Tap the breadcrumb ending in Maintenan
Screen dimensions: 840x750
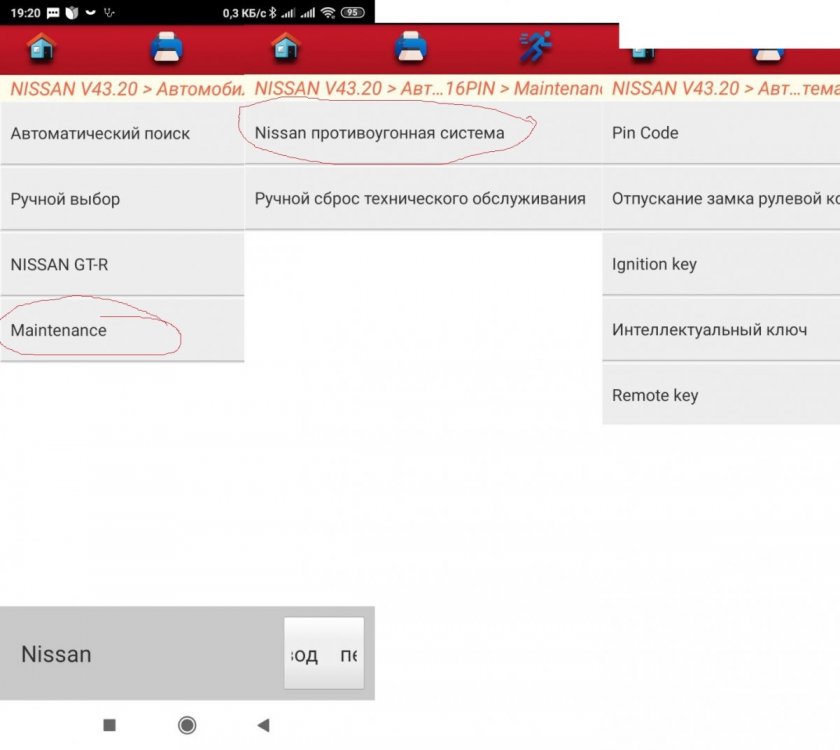[428, 88]
